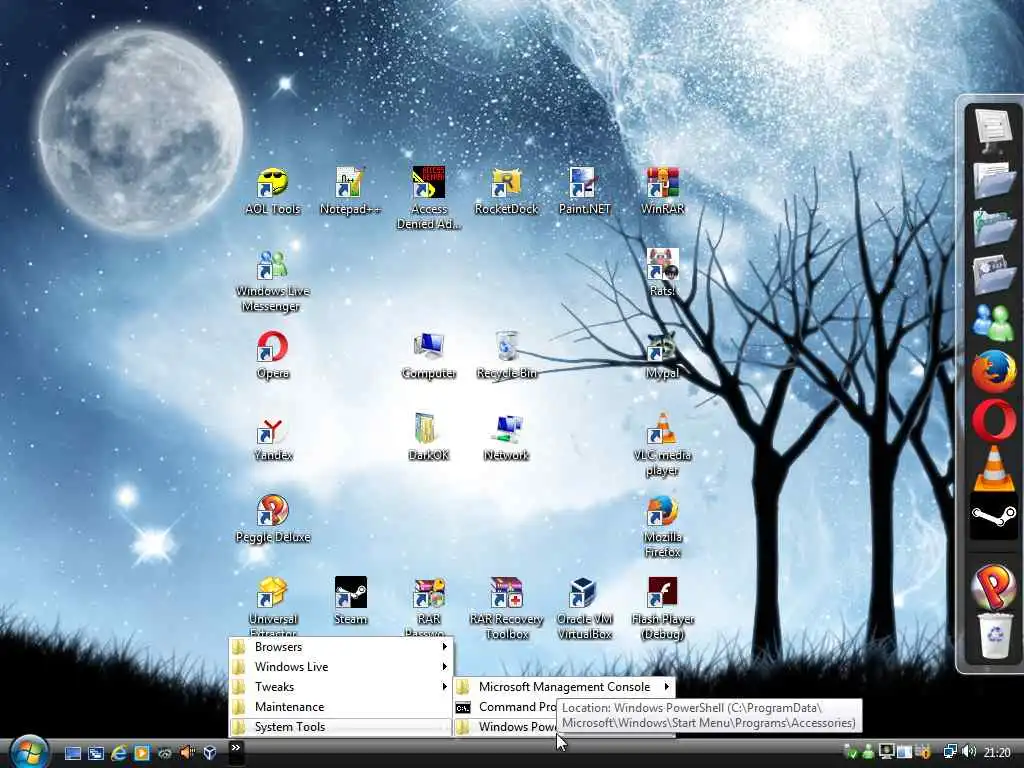
Task: Open the volume control tray icon
Action: click(968, 752)
